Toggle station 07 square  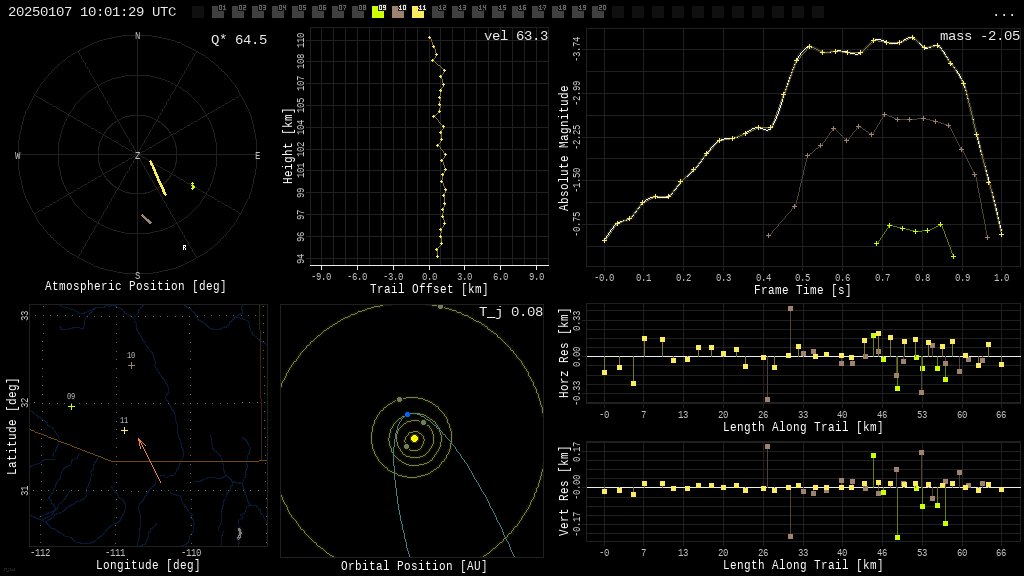click(x=338, y=12)
